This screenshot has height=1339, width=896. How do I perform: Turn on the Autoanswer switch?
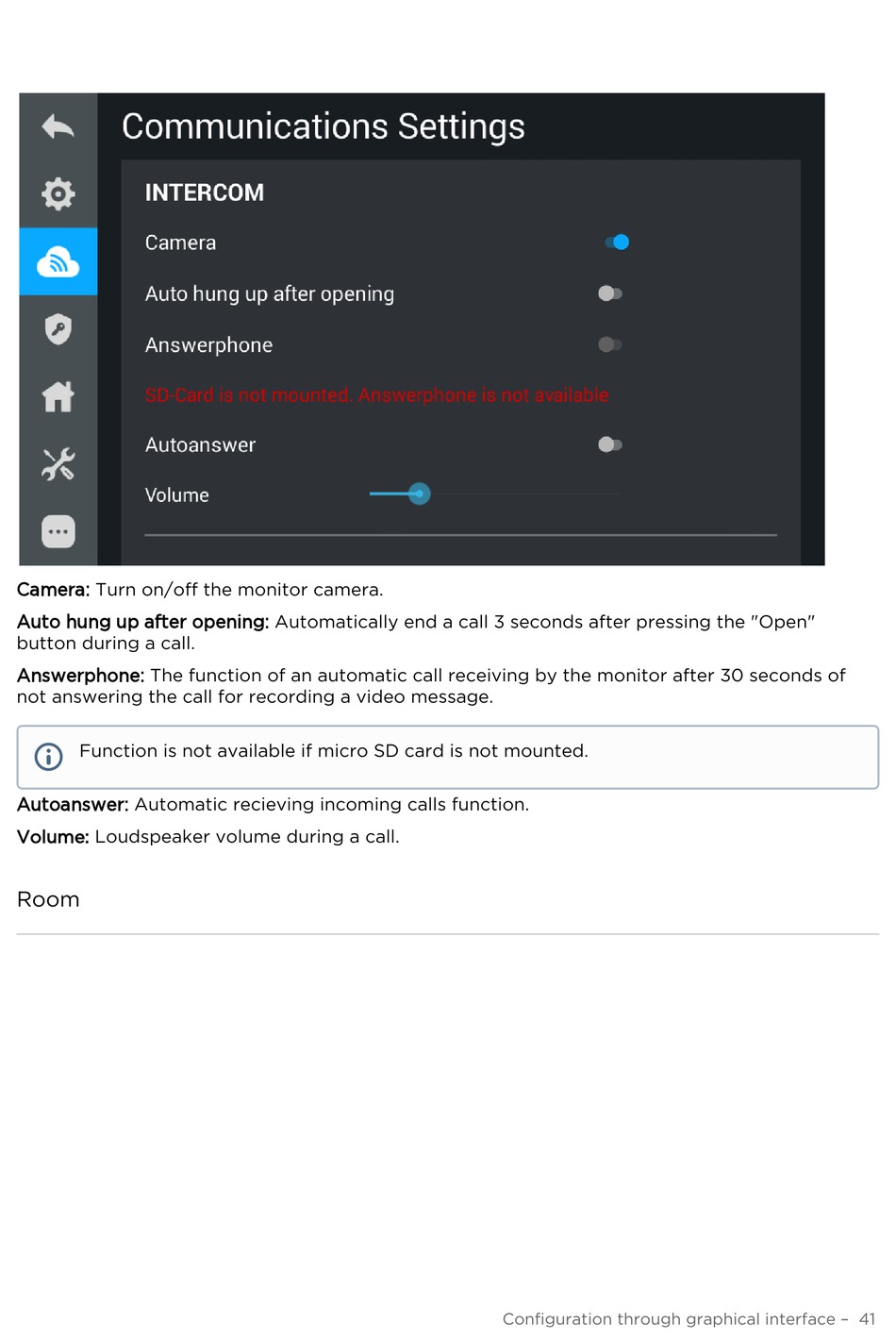(x=610, y=444)
